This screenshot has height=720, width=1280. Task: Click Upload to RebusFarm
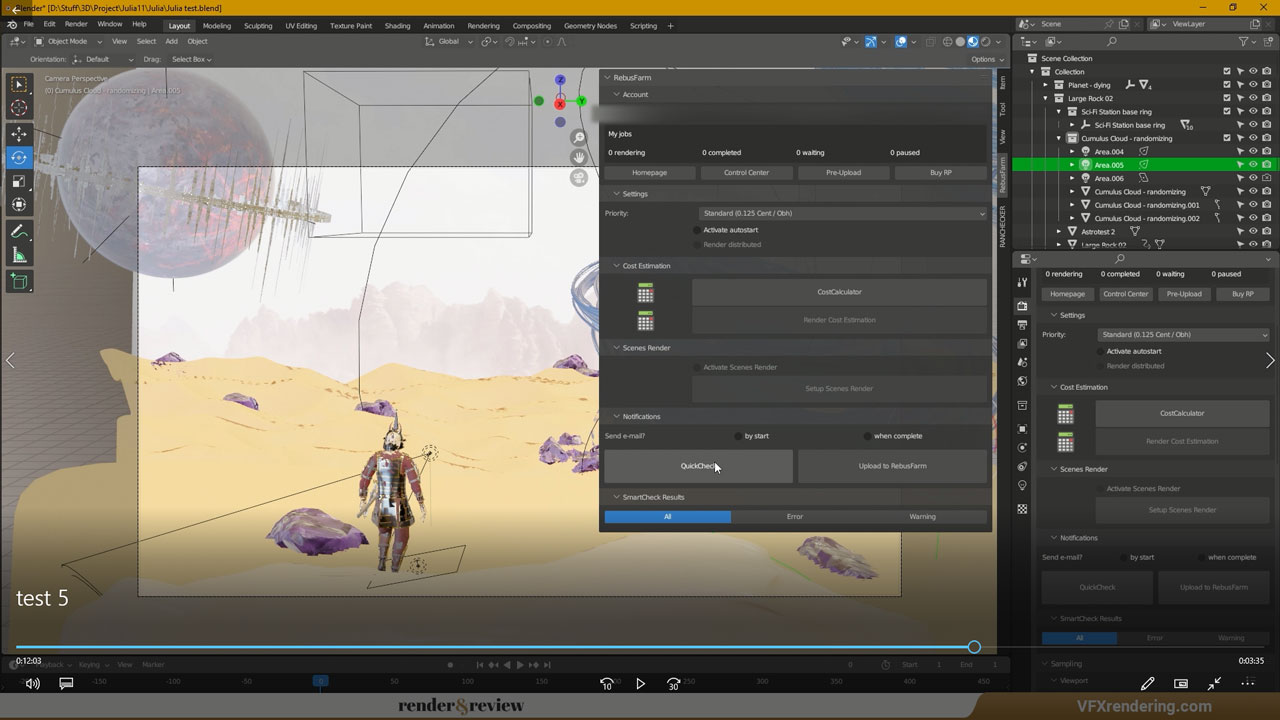click(891, 465)
